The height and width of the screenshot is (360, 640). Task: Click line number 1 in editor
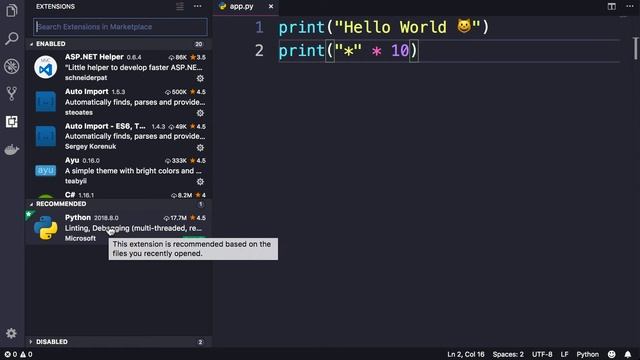[x=259, y=27]
